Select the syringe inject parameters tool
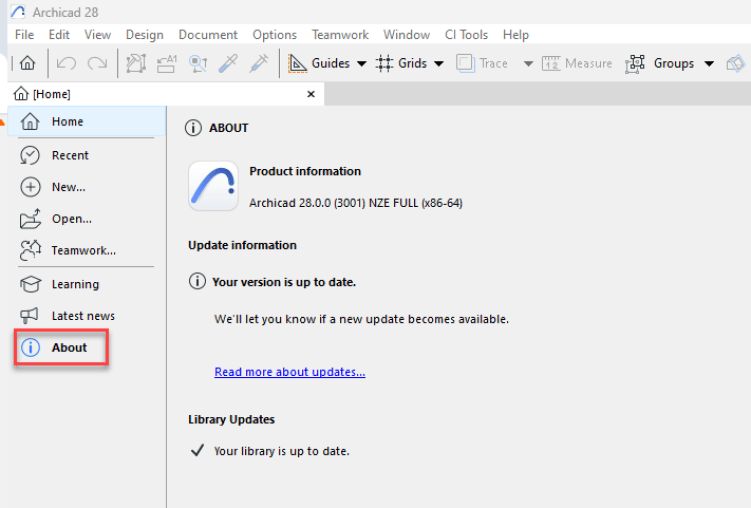 pos(259,63)
